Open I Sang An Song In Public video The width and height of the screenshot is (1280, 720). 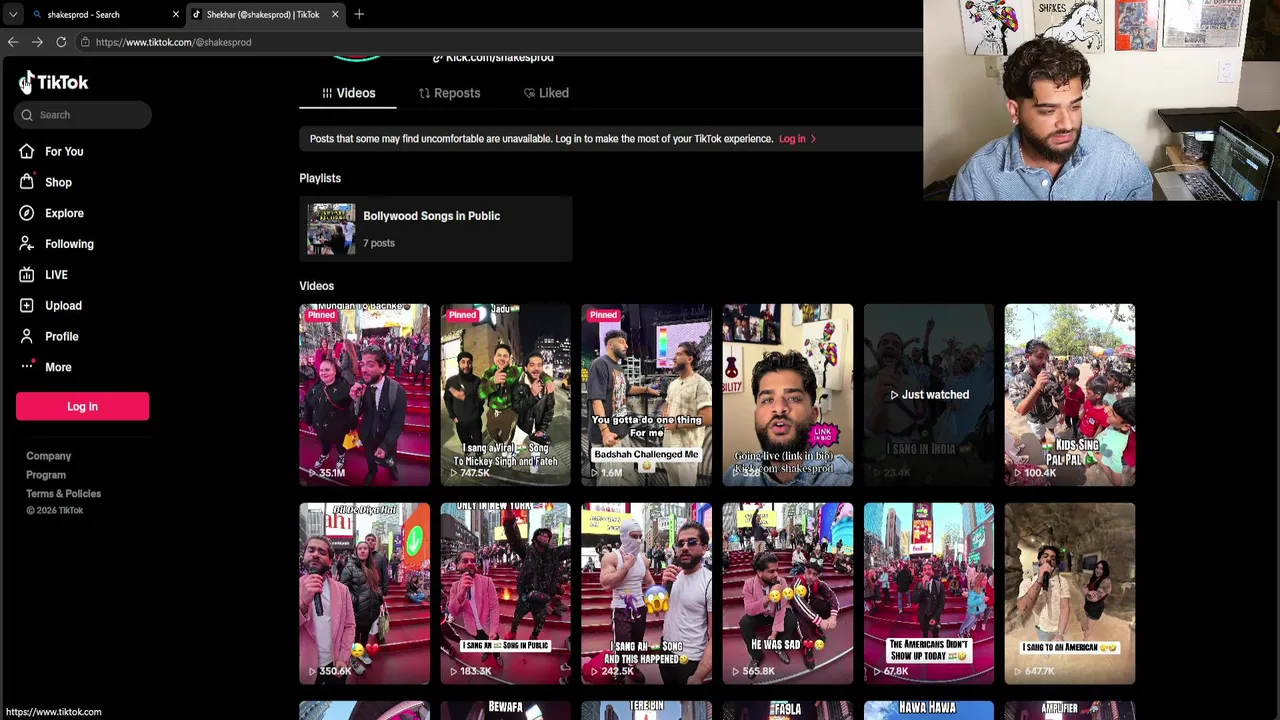(x=505, y=593)
